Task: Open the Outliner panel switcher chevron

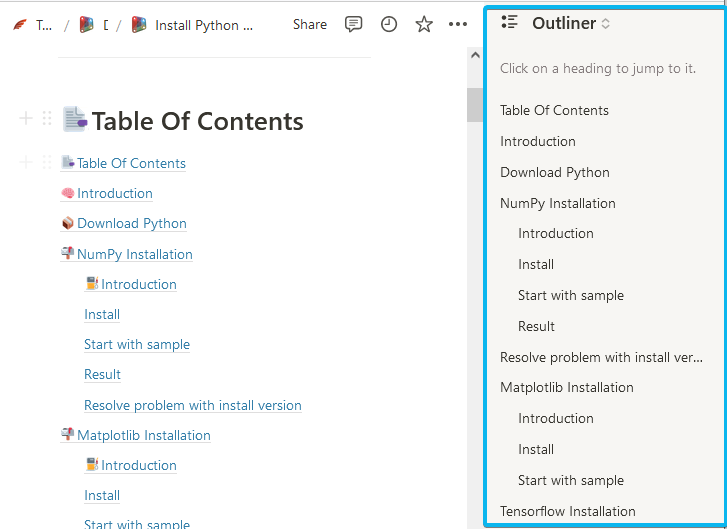Action: pyautogui.click(x=606, y=24)
